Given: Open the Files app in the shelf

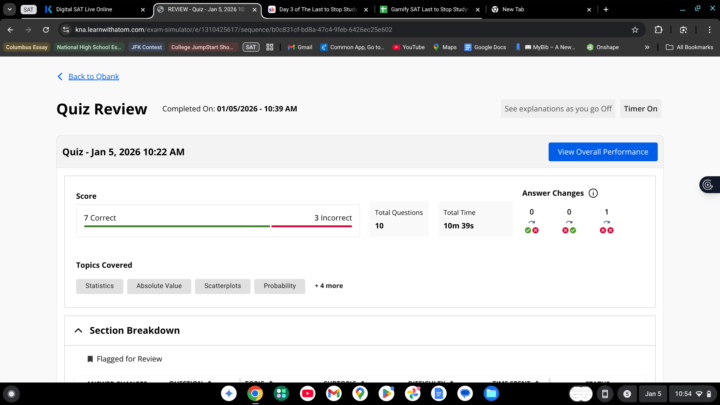Looking at the screenshot, I should [x=490, y=394].
